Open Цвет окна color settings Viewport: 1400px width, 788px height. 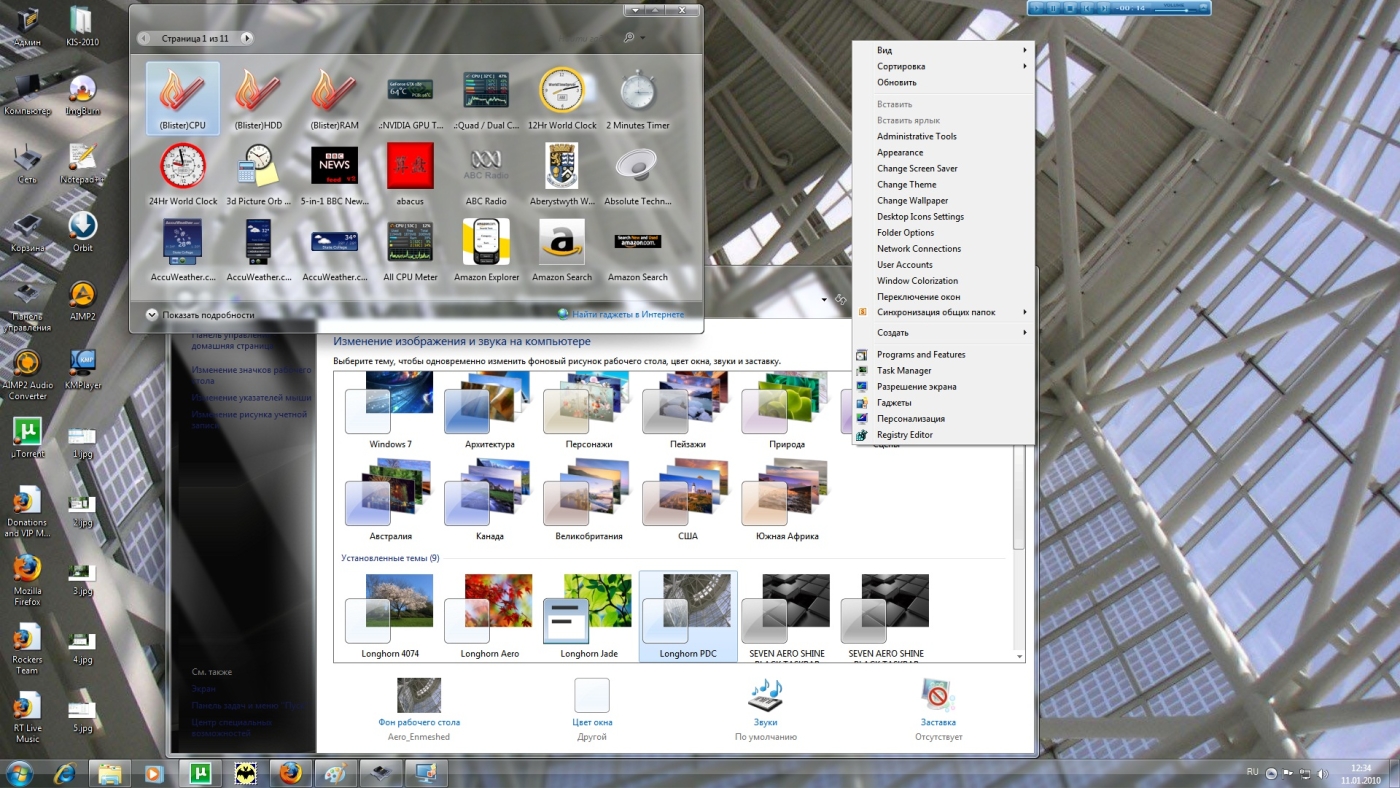[592, 722]
